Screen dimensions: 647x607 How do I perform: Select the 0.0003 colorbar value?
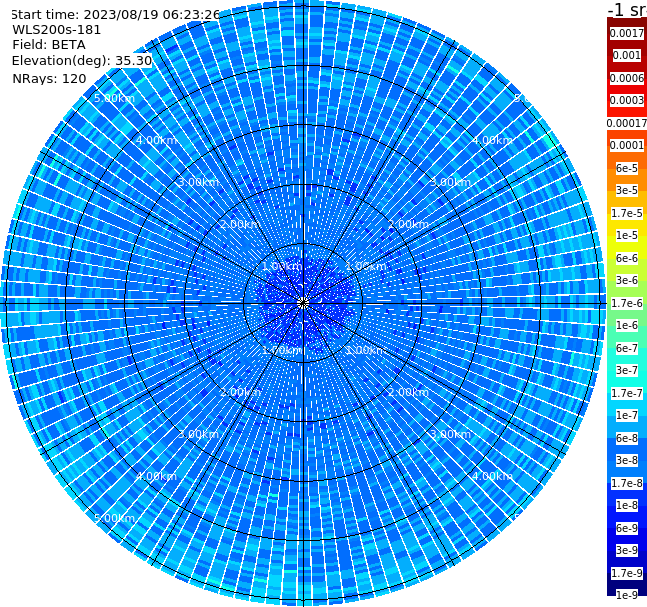click(627, 100)
